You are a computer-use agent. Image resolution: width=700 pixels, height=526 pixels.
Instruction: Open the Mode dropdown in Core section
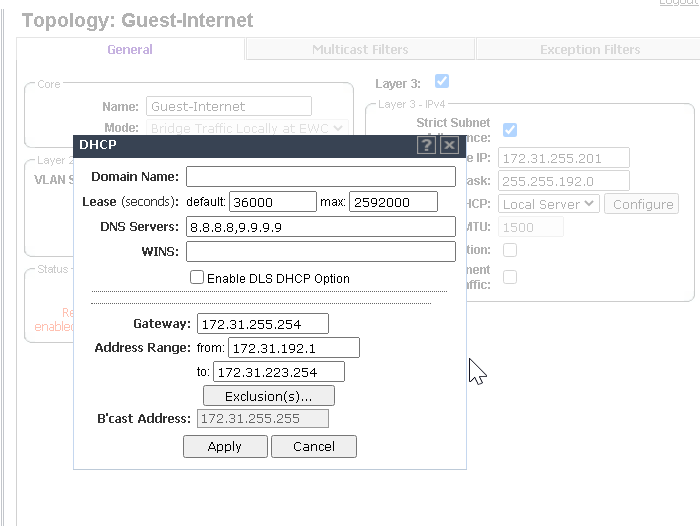(x=247, y=128)
